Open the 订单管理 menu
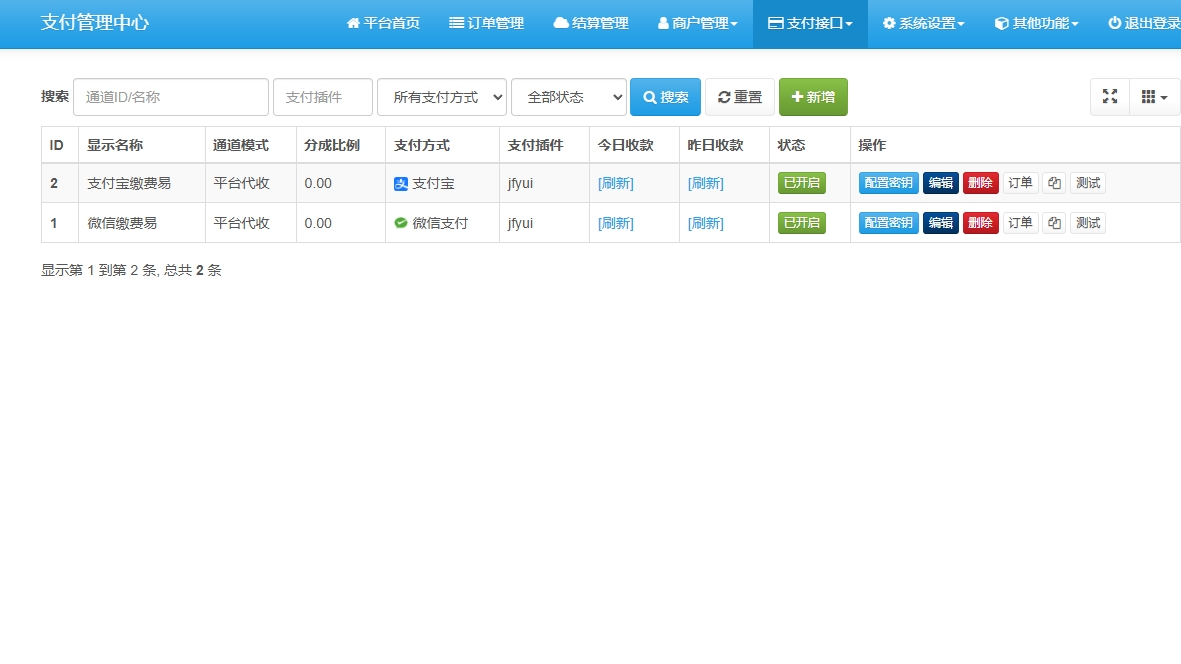Viewport: 1181px width, 664px height. click(486, 23)
